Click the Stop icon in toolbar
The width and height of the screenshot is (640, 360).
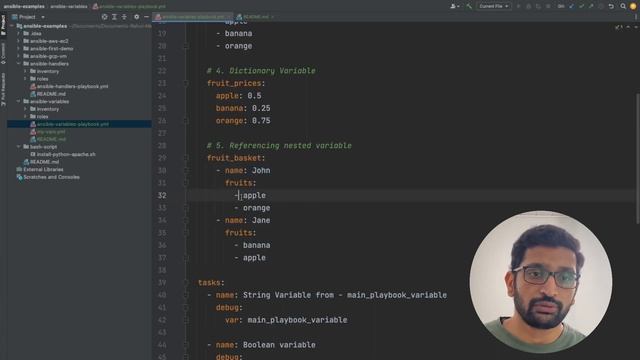click(548, 6)
